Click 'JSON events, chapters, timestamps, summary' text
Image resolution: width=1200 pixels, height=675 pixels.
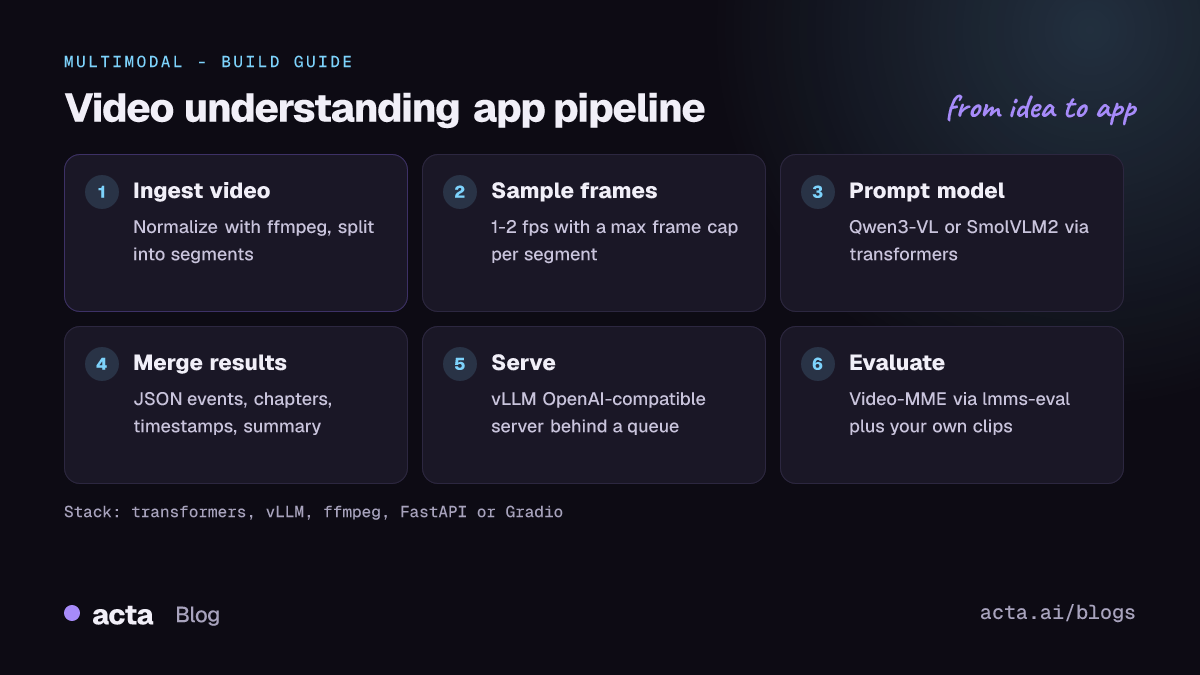(x=233, y=413)
